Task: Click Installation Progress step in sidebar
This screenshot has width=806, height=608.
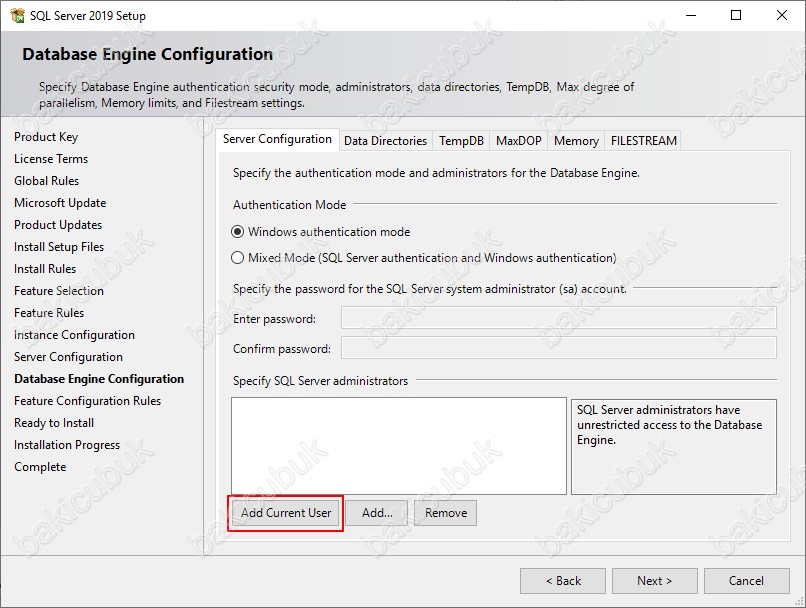Action: [x=67, y=445]
